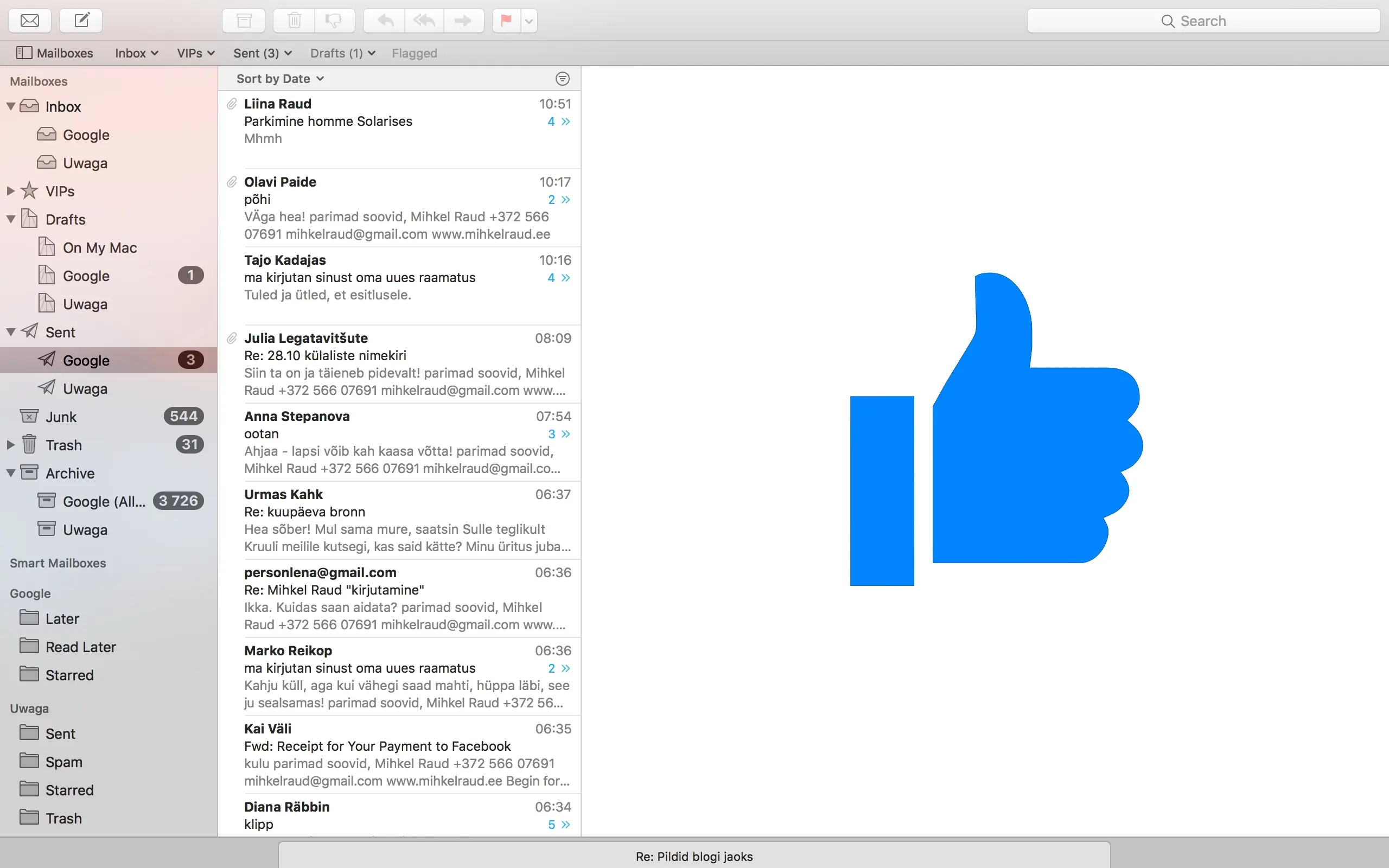Click attachment paperclip on Olavi Paide message
This screenshot has height=868, width=1389.
[231, 182]
